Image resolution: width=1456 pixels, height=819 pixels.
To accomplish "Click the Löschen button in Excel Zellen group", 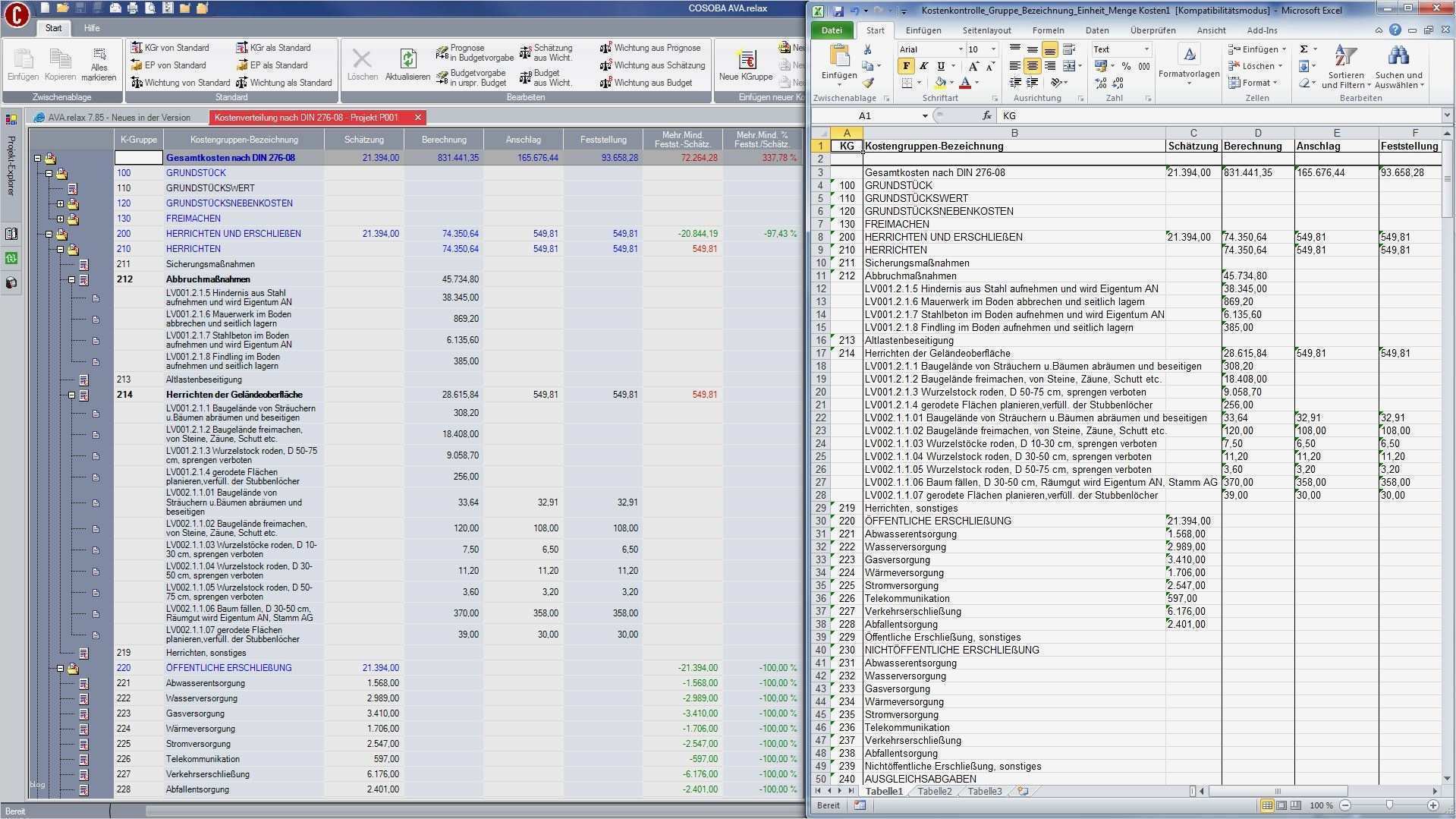I will point(1253,66).
